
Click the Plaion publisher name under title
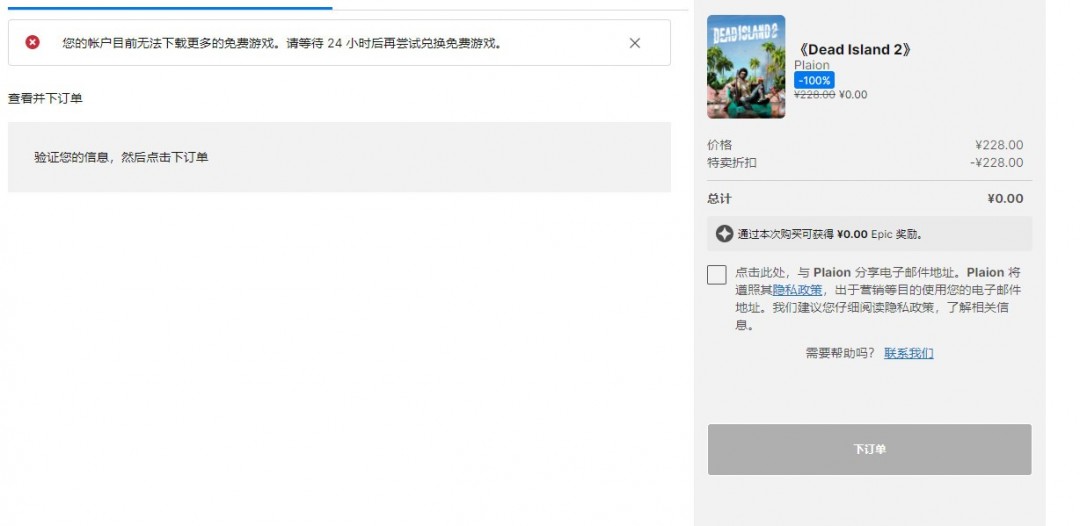click(x=812, y=65)
